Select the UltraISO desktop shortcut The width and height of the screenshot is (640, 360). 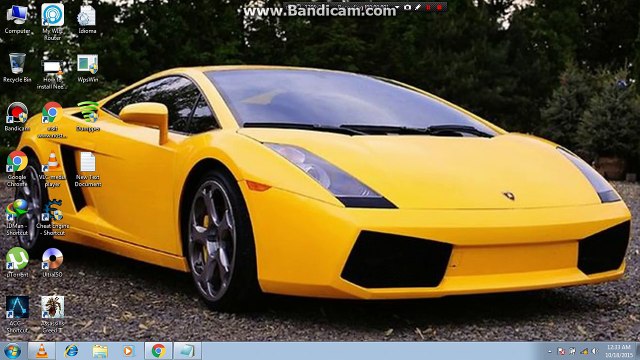(52, 262)
